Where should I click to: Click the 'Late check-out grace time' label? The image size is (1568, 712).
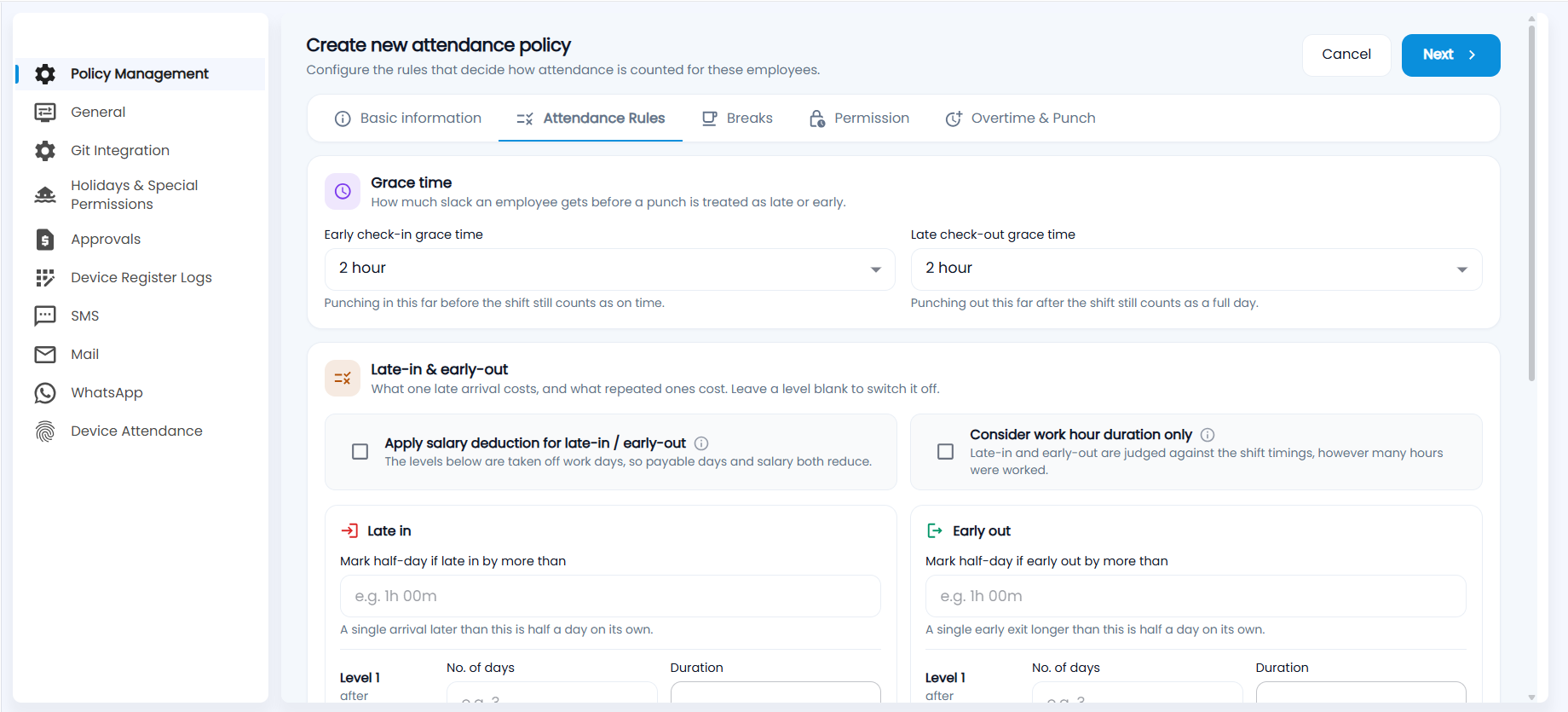tap(993, 234)
